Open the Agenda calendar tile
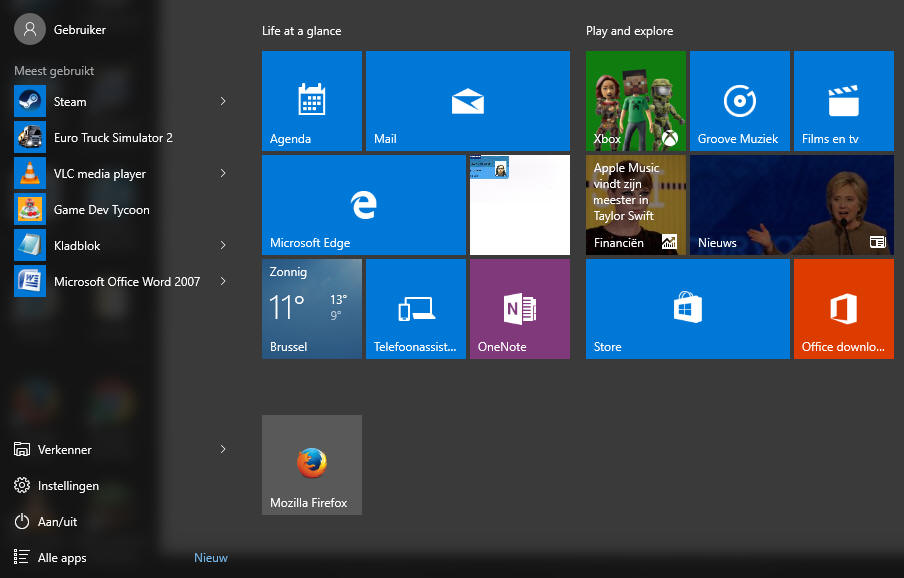Viewport: 904px width, 578px height. [312, 101]
